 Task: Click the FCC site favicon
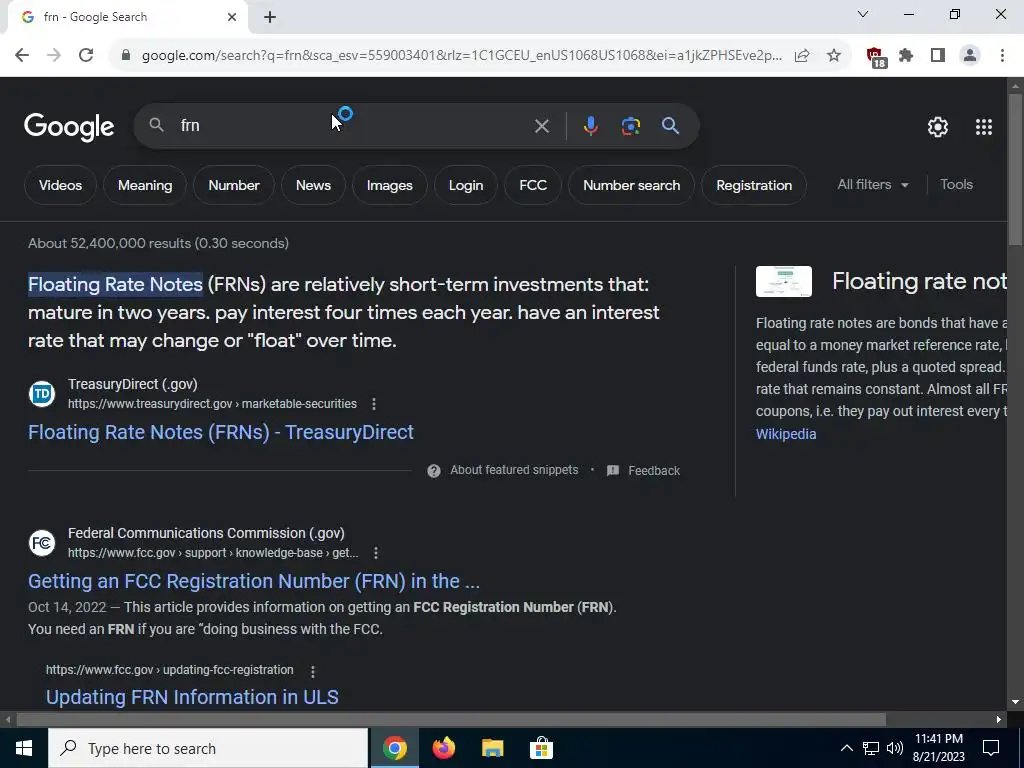(x=42, y=543)
